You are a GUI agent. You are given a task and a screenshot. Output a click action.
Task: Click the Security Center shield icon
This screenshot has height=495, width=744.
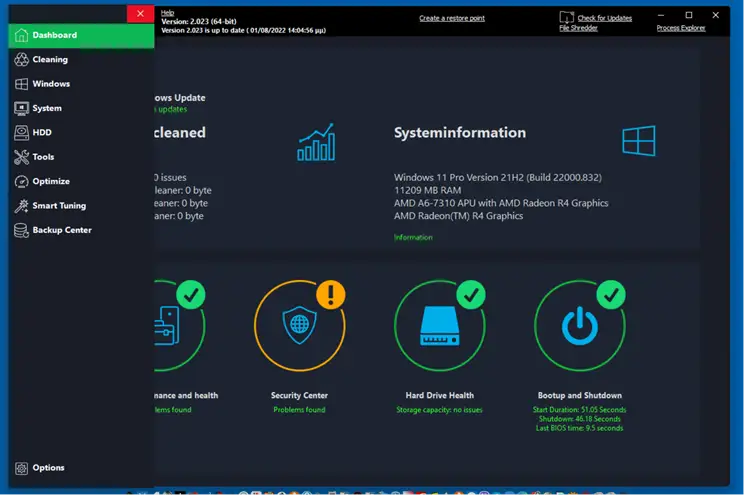point(299,325)
